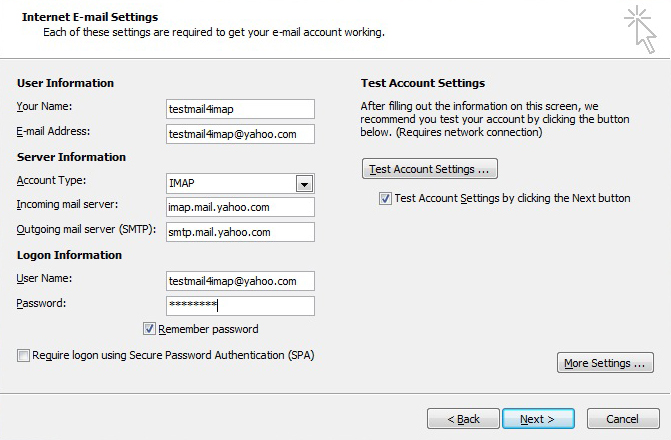671x440 pixels.
Task: Click the Incoming mail server label
Action: [67, 205]
